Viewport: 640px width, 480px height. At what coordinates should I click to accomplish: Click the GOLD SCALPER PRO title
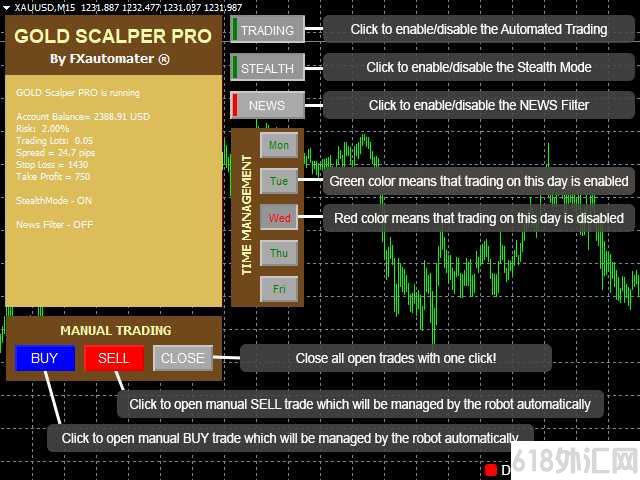[x=113, y=36]
